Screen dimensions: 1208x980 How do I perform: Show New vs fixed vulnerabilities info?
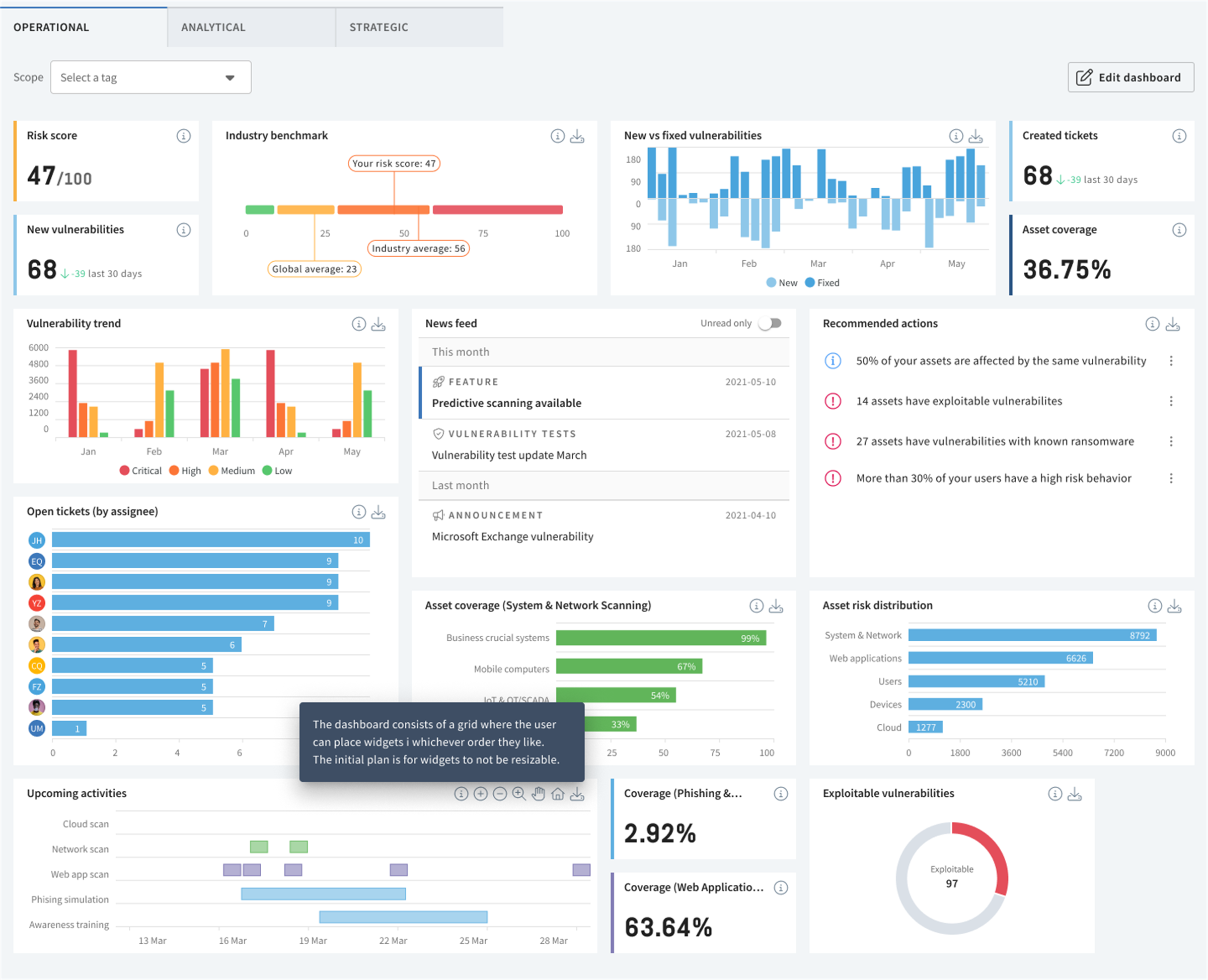pos(956,136)
